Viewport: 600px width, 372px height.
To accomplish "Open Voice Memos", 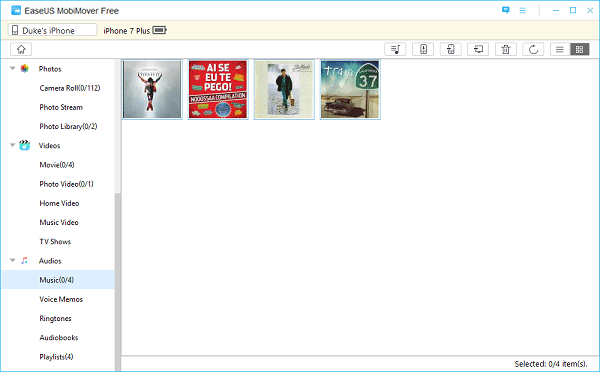I will pyautogui.click(x=61, y=299).
